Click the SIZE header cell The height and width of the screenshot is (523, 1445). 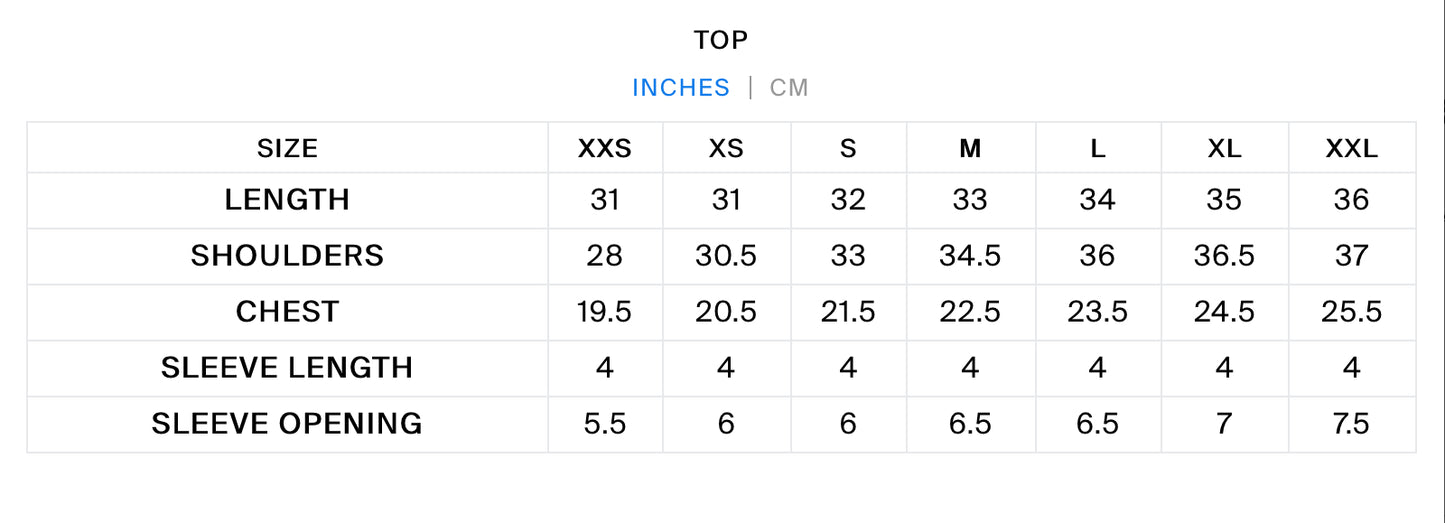287,149
